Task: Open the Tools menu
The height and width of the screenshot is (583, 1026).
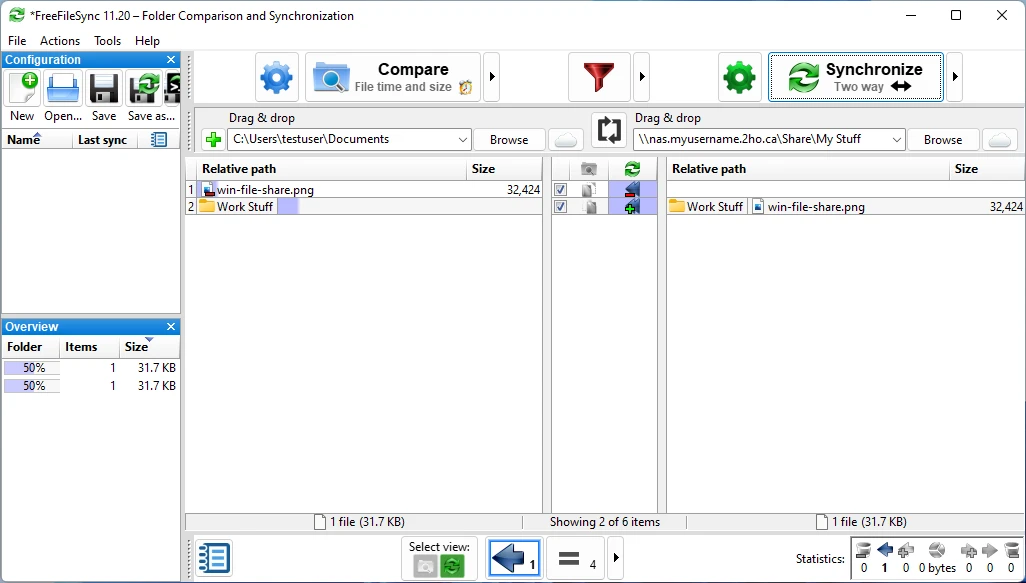Action: 107,41
